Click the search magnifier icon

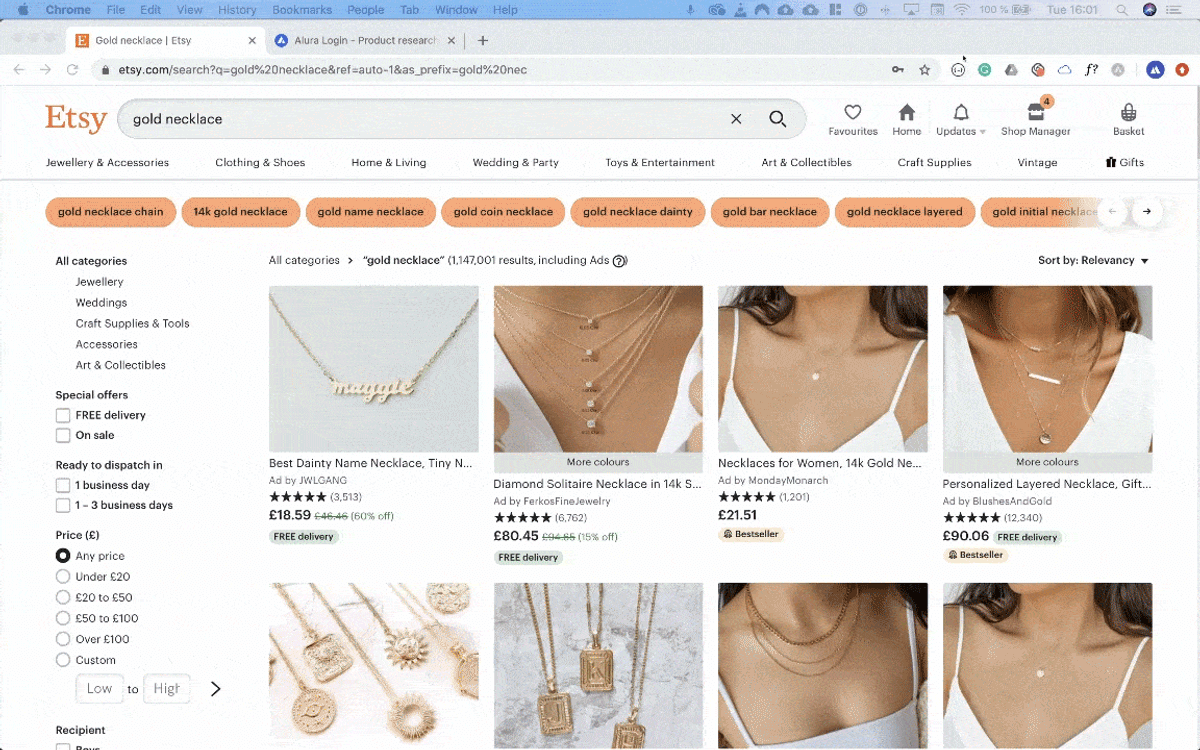(777, 118)
